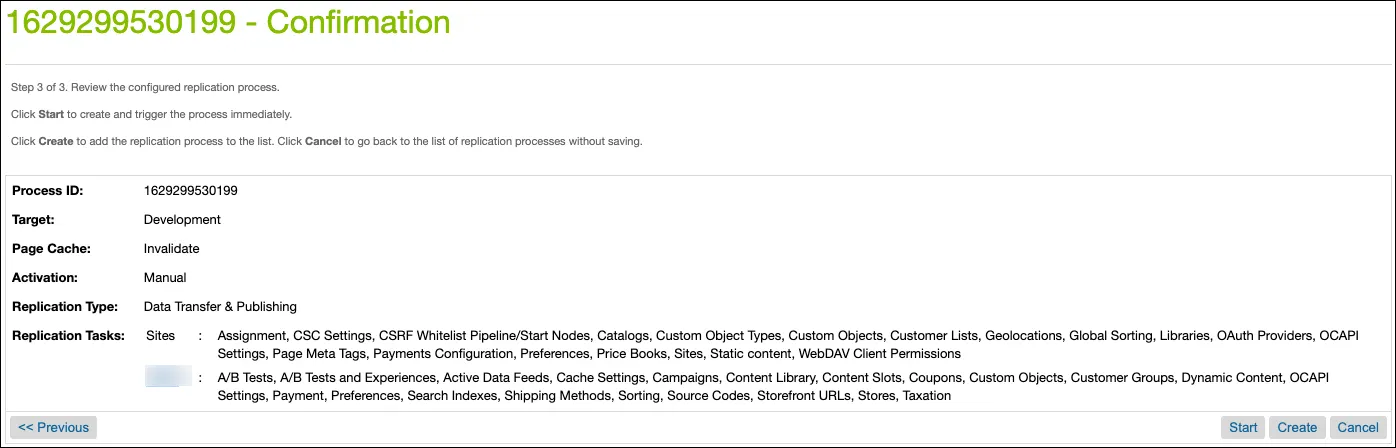Screen dimensions: 1396x448
Task: Click the Activation value Manual
Action: [x=165, y=278]
